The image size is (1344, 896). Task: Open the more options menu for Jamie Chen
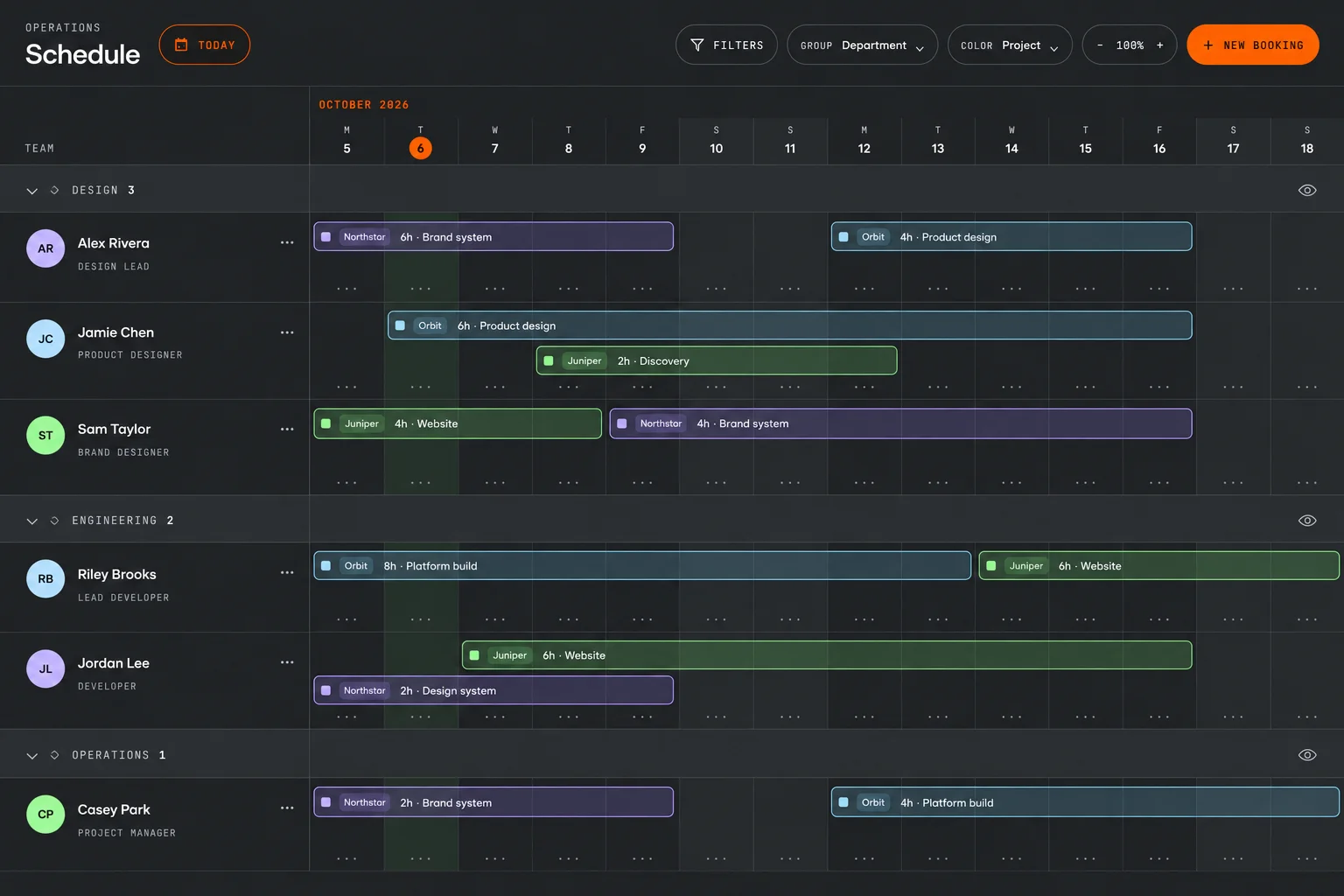(x=287, y=332)
